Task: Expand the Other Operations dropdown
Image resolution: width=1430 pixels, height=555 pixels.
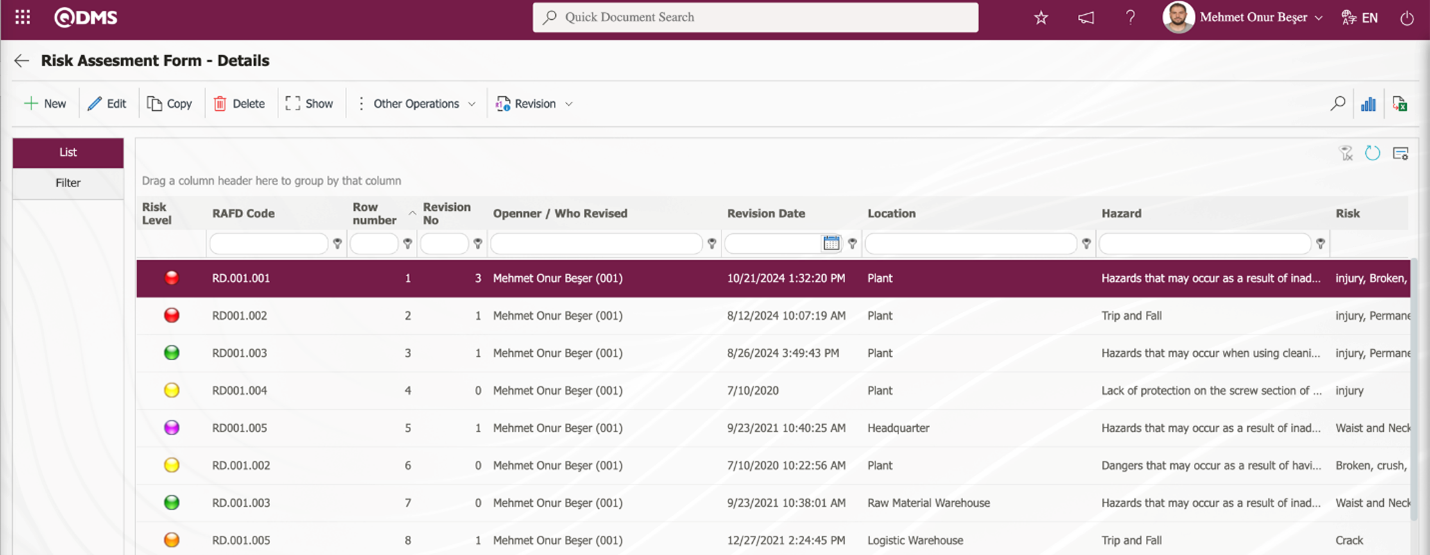Action: click(416, 104)
